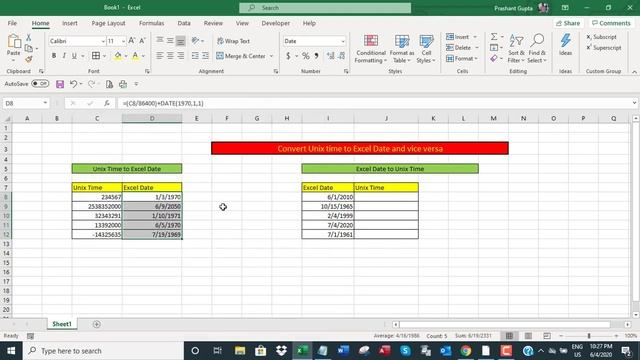640x360 pixels.
Task: Open the Formulas tab
Action: click(151, 23)
